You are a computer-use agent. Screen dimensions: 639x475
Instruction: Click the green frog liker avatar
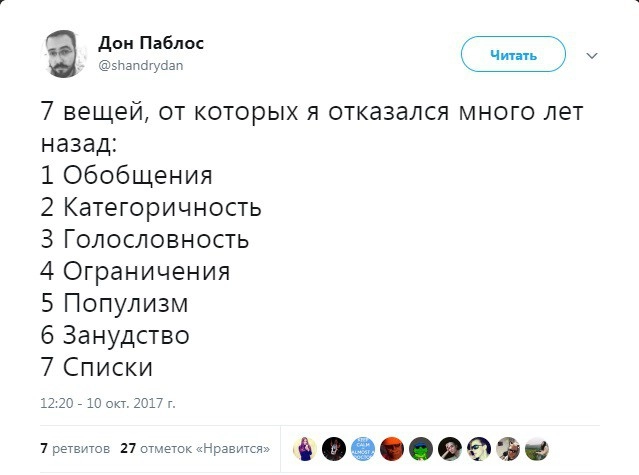point(421,449)
